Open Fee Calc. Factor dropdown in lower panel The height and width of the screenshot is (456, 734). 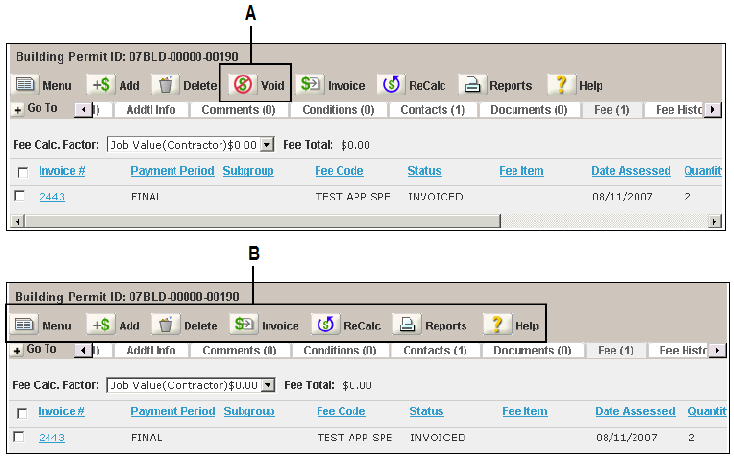coord(268,385)
